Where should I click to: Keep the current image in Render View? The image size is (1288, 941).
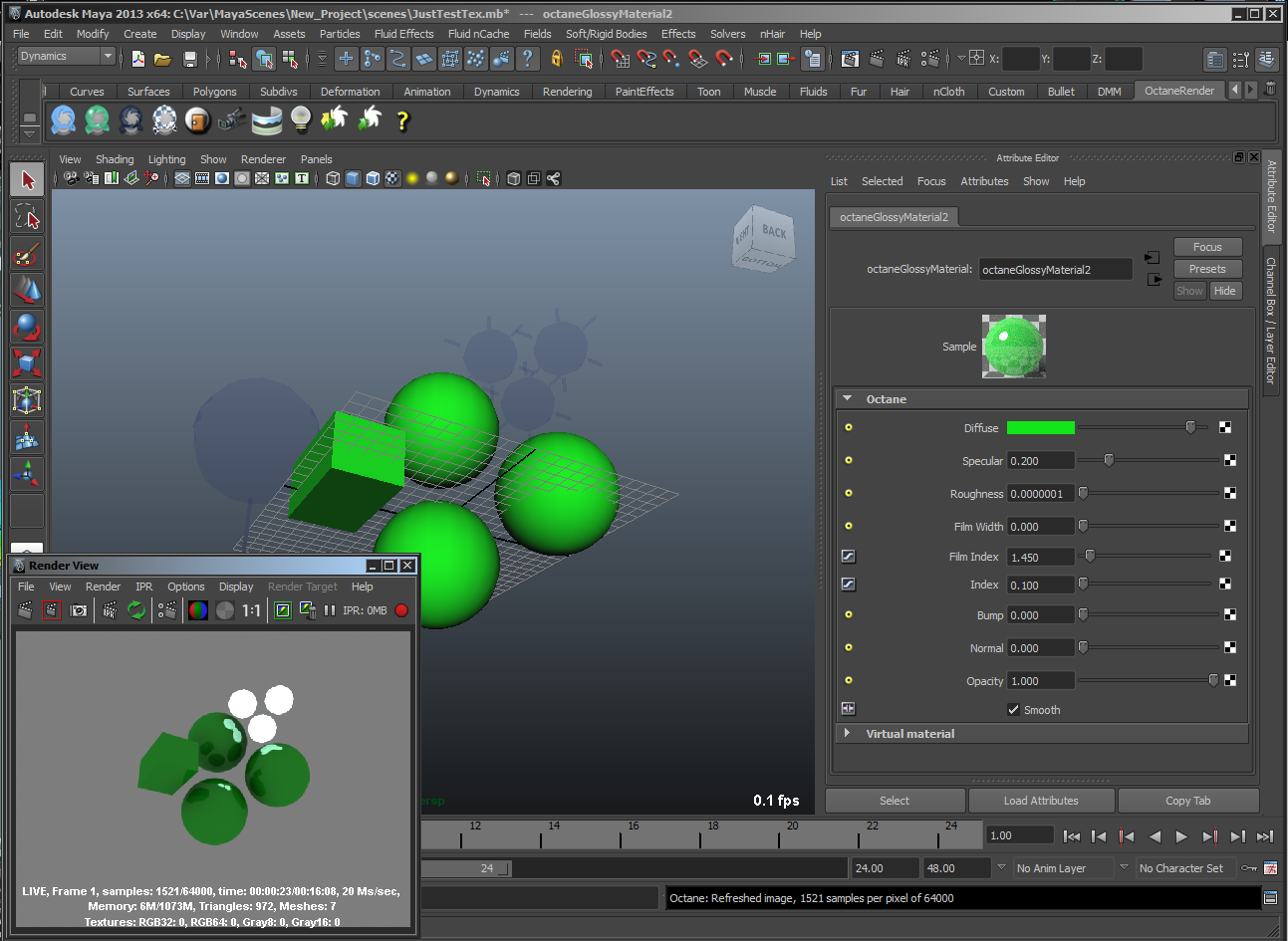[x=283, y=610]
